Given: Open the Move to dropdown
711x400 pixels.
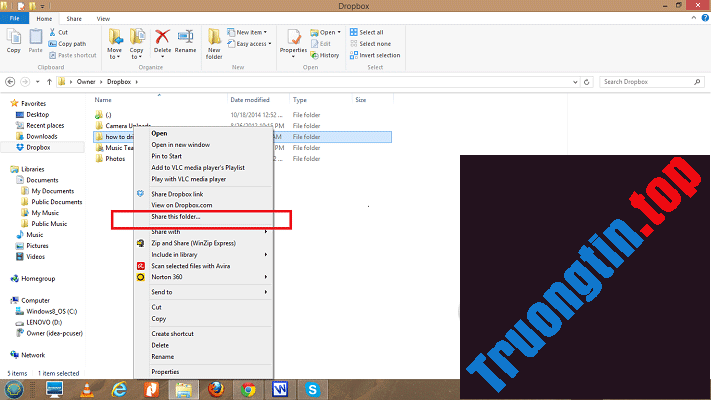Looking at the screenshot, I should click(x=115, y=44).
